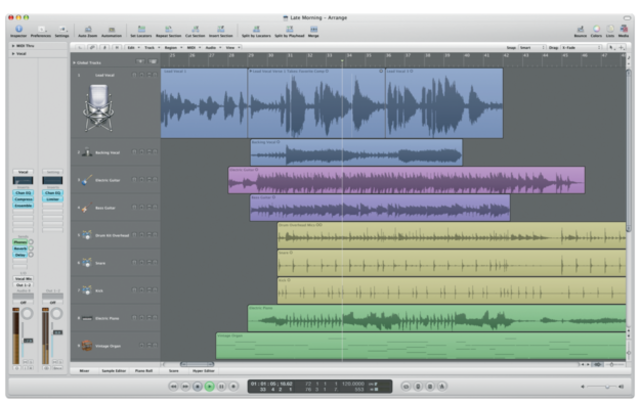Image resolution: width=640 pixels, height=404 pixels.
Task: Expand the Vocal inspector section
Action: pyautogui.click(x=13, y=53)
